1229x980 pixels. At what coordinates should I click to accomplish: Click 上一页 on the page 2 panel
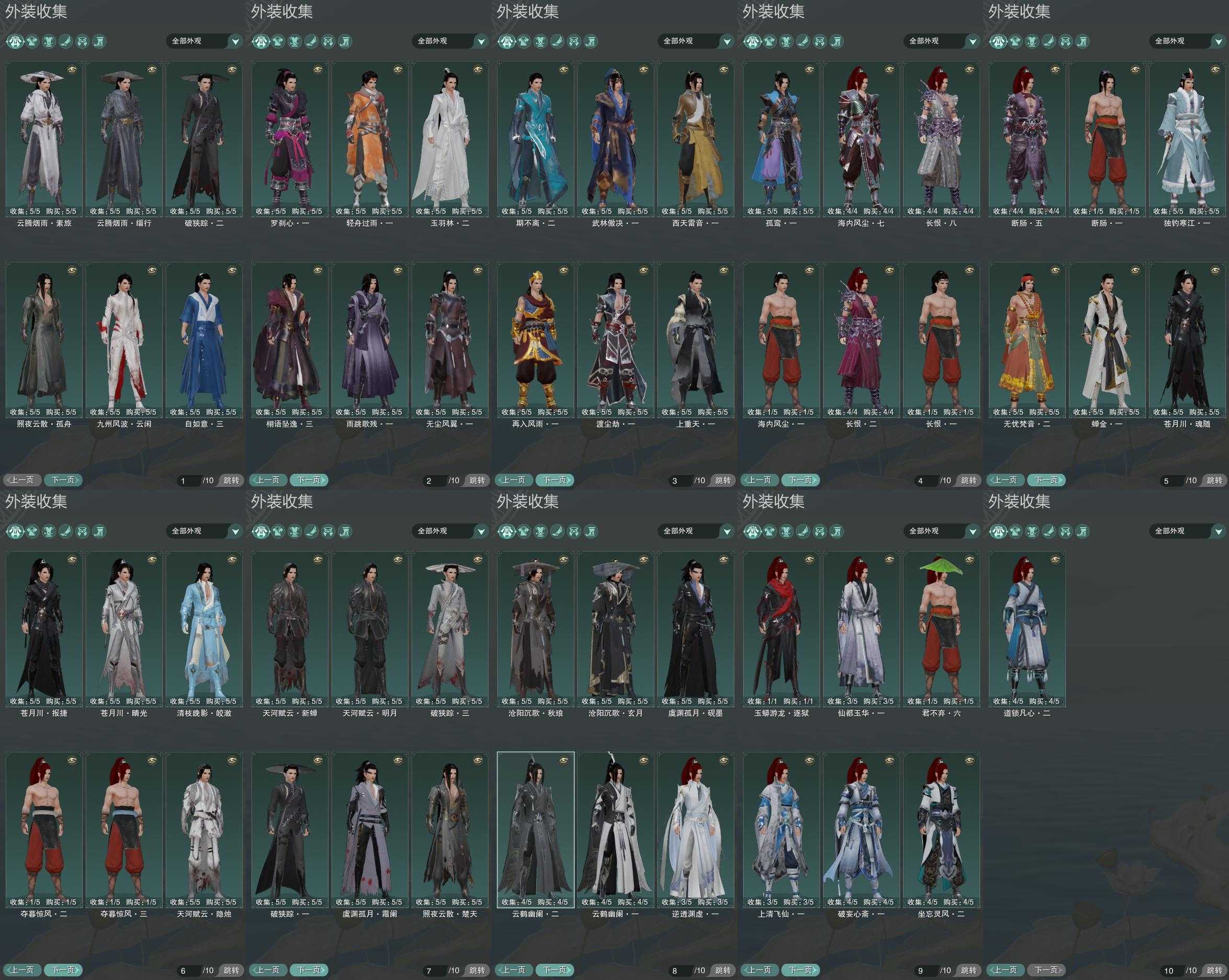tap(268, 480)
